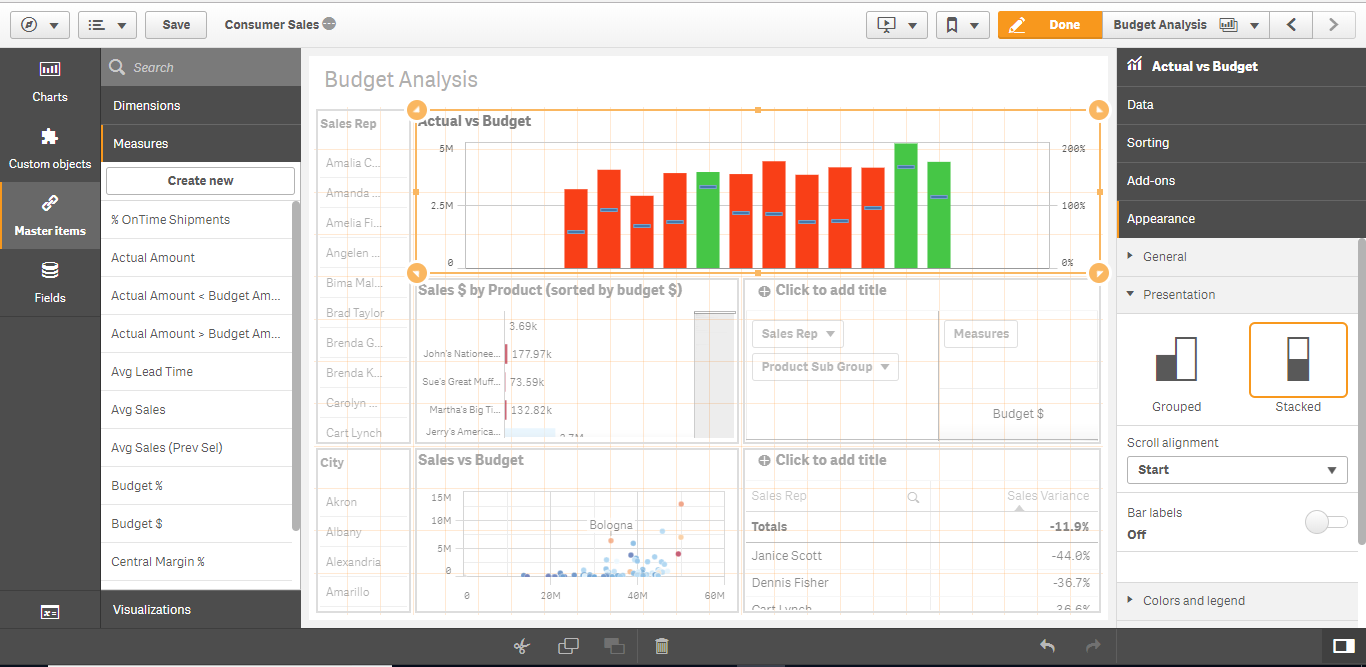Select the % OnTime Shipments measure
This screenshot has height=667, width=1366.
click(196, 220)
